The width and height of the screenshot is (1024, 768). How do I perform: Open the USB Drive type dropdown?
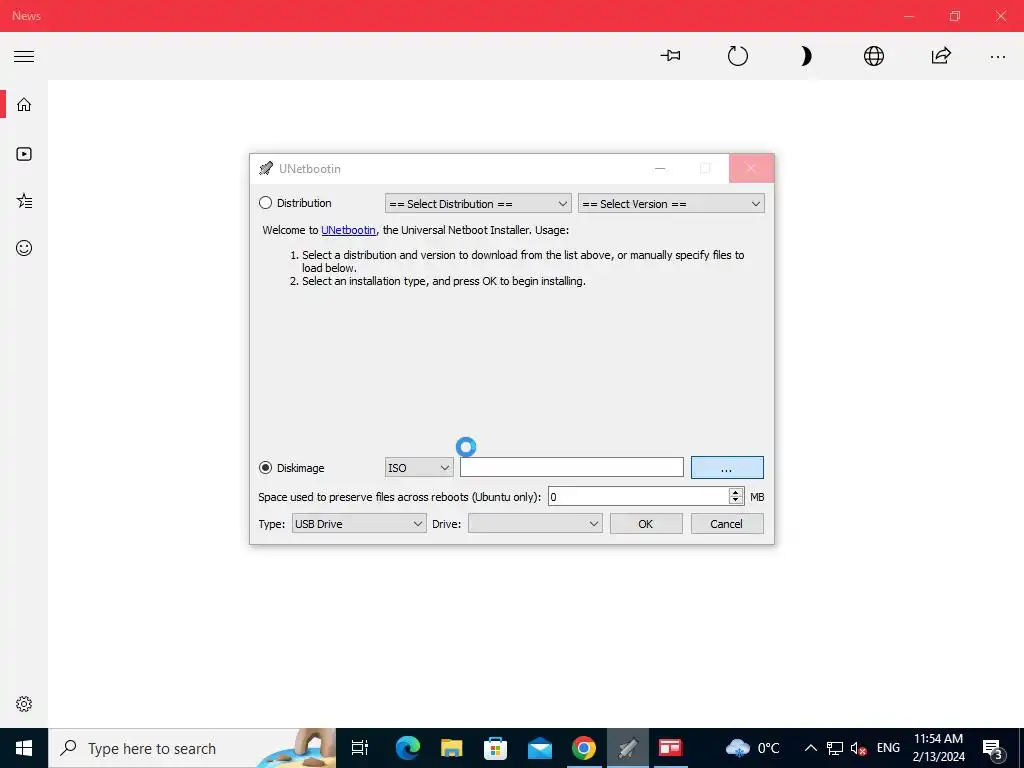[x=359, y=524]
